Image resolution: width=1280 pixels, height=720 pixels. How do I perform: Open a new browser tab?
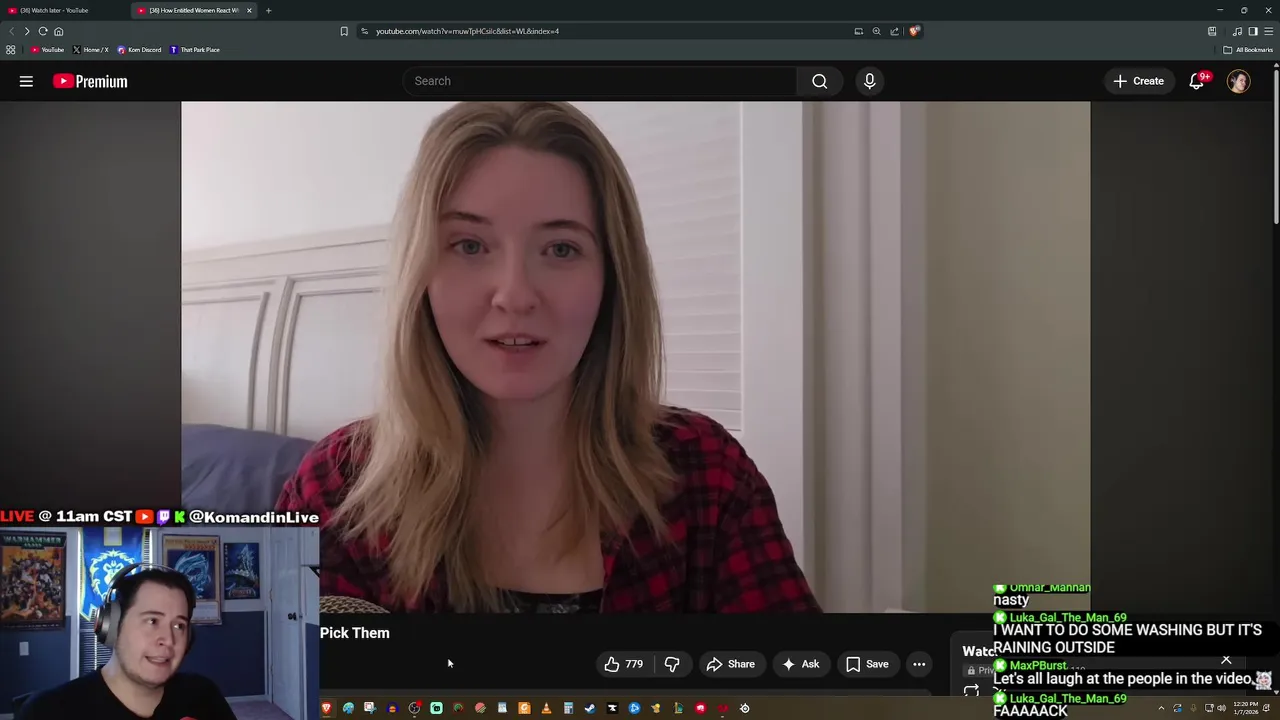(268, 10)
